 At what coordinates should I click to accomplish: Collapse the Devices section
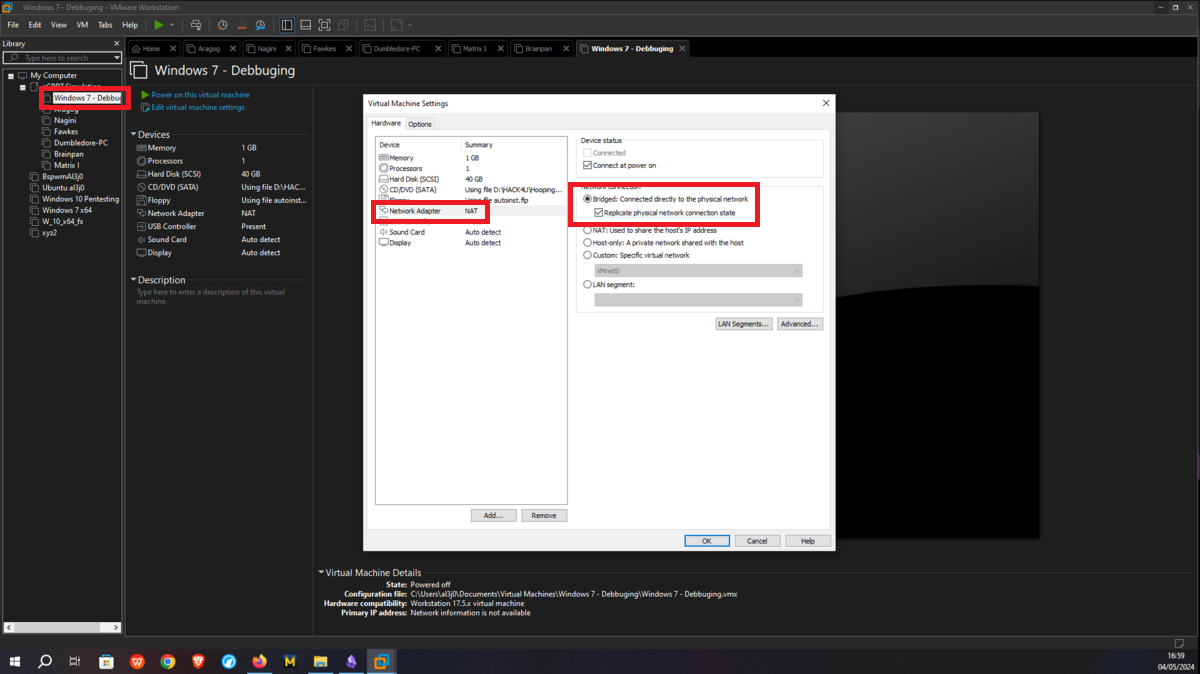(134, 134)
